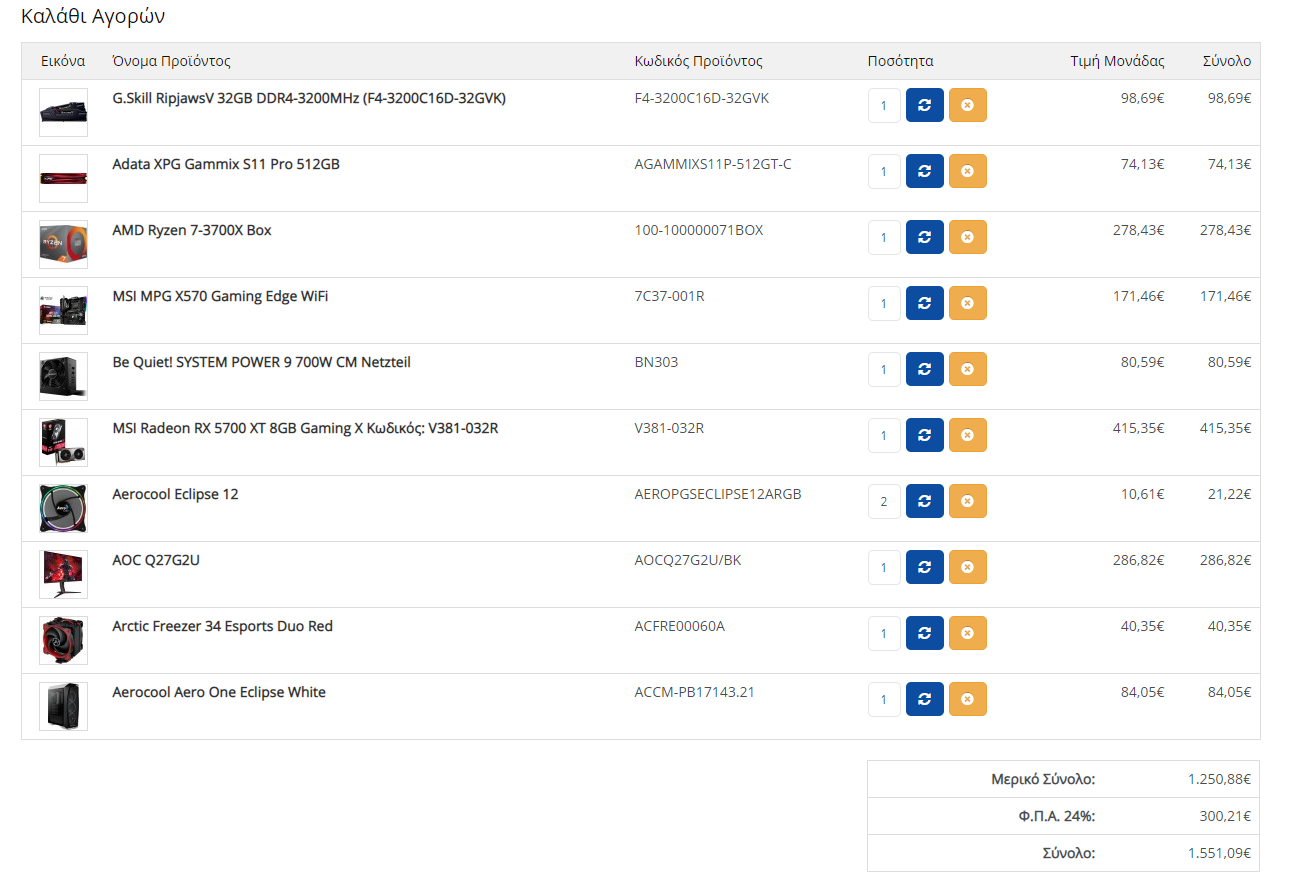Remove MSI MPG X570 Gaming Edge WiFi
Screen dimensions: 1290x888
968,303
